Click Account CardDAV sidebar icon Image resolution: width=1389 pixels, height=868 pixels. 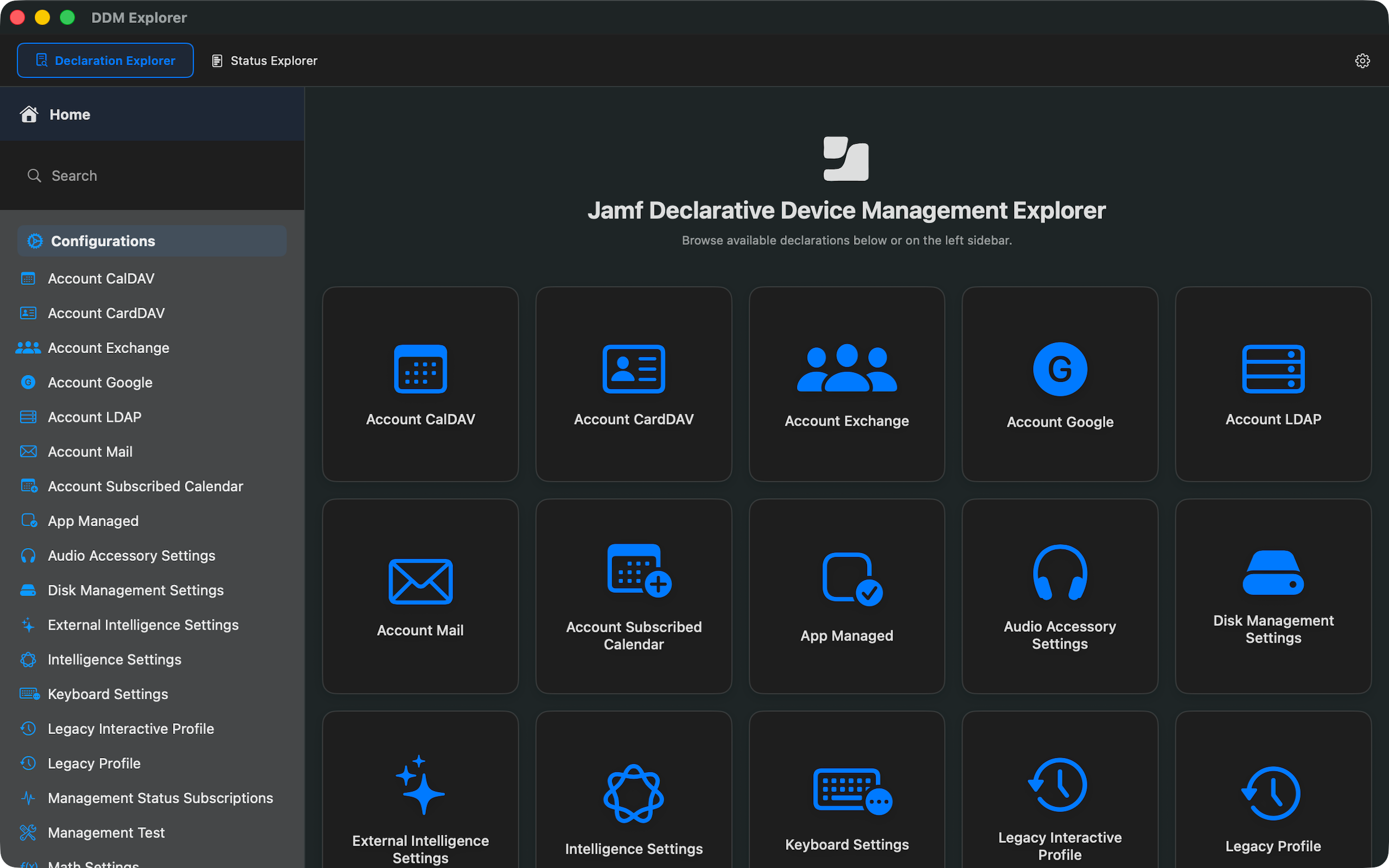coord(28,313)
